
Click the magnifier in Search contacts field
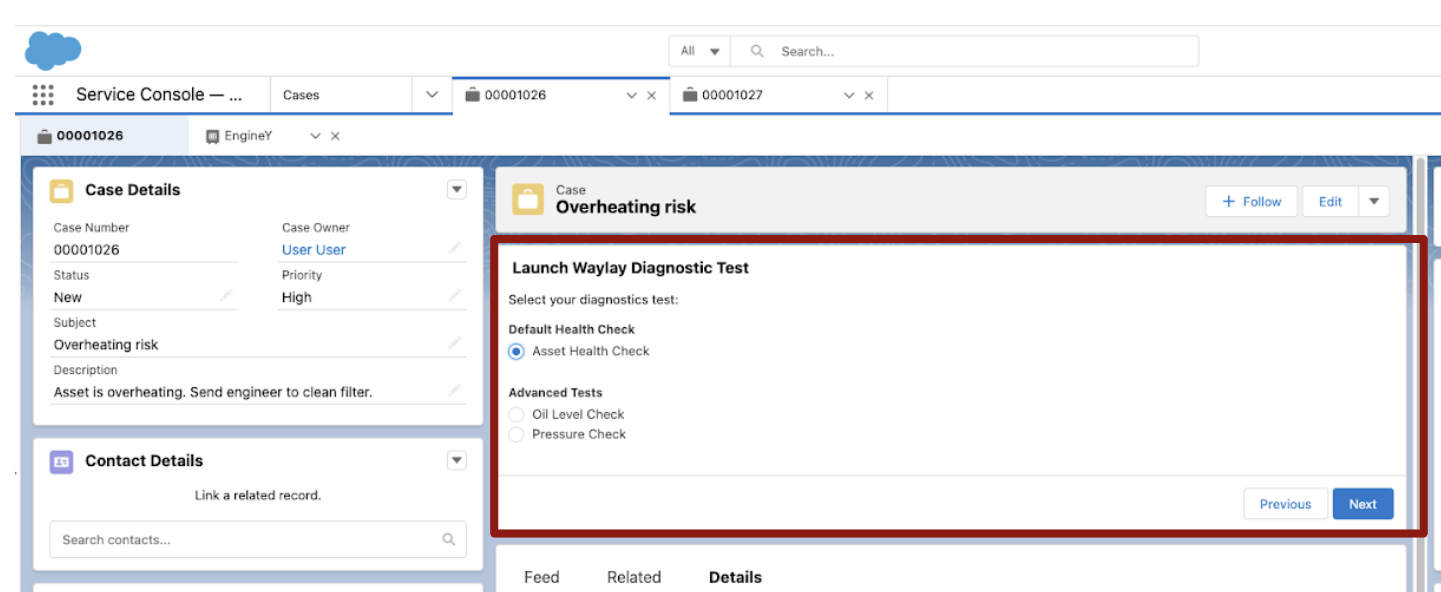449,539
